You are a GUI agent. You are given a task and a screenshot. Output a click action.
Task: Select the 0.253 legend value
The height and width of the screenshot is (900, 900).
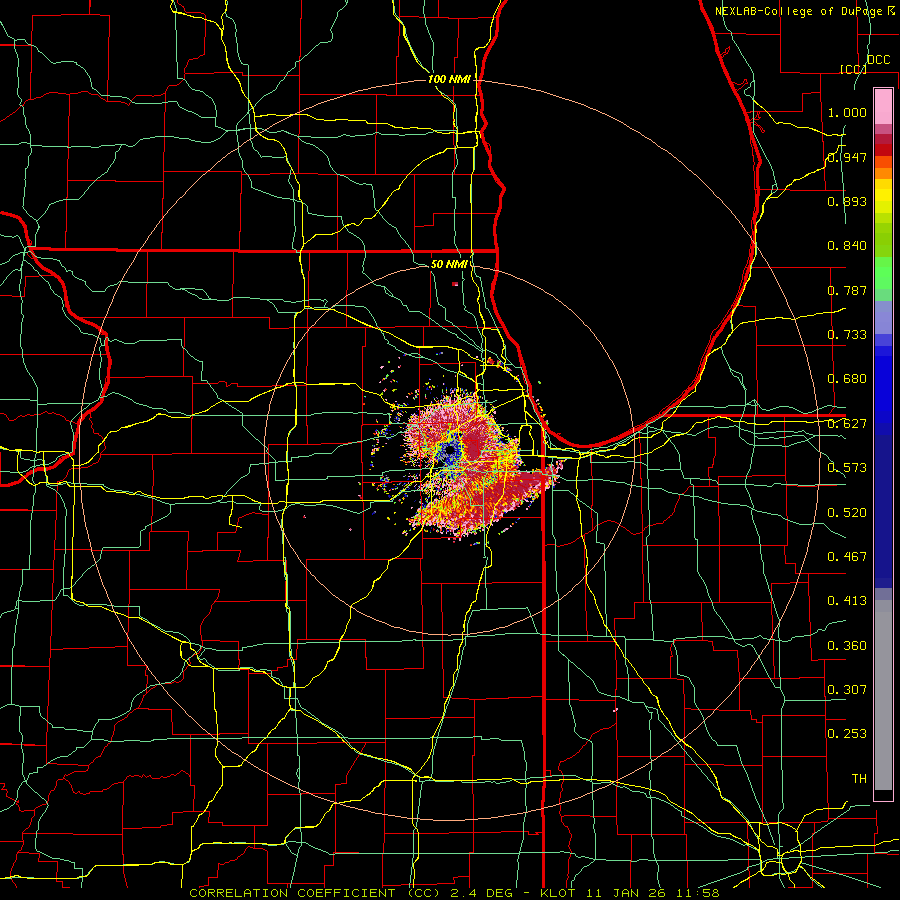847,734
